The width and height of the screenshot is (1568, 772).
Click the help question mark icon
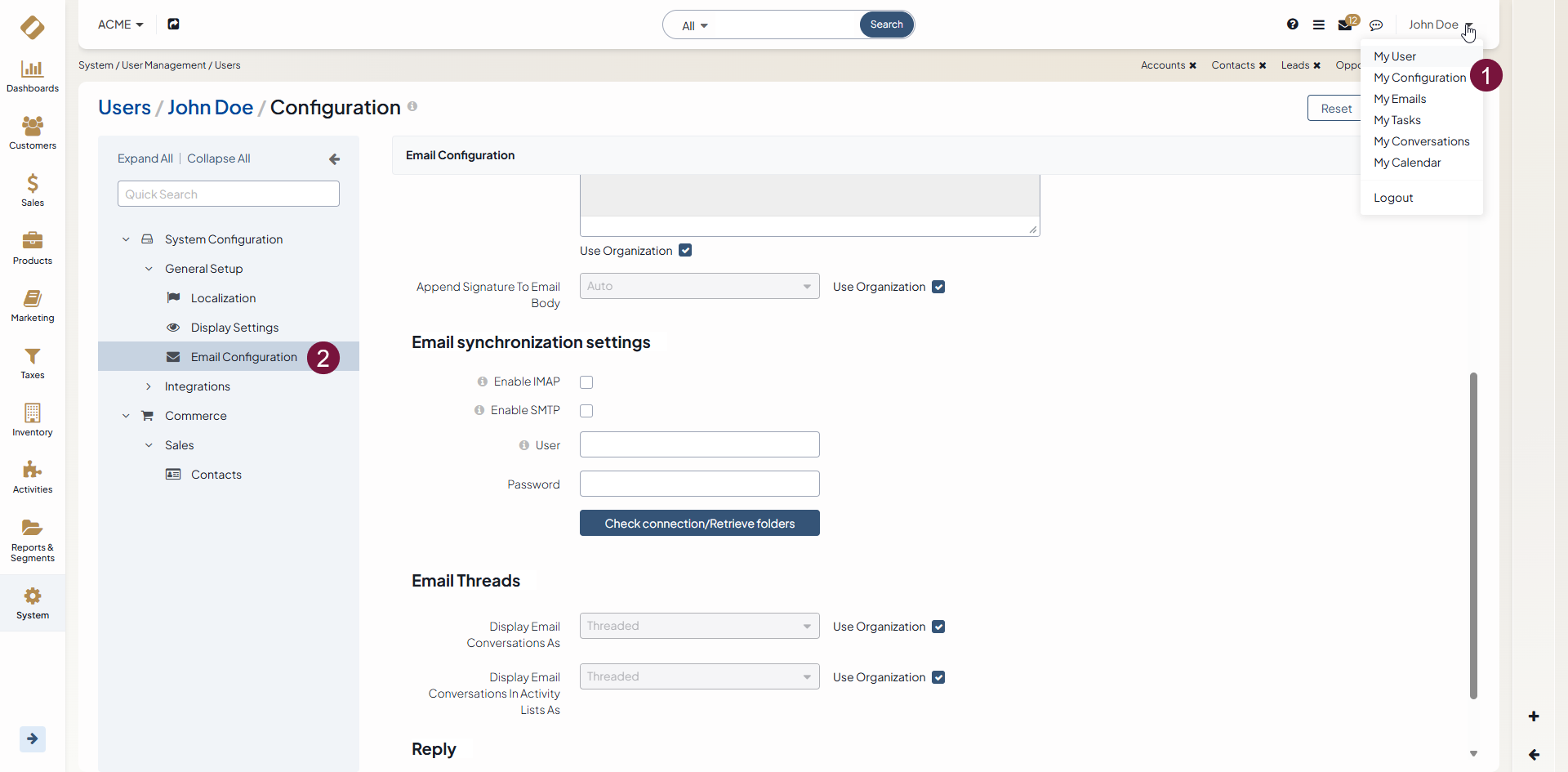coord(1292,25)
